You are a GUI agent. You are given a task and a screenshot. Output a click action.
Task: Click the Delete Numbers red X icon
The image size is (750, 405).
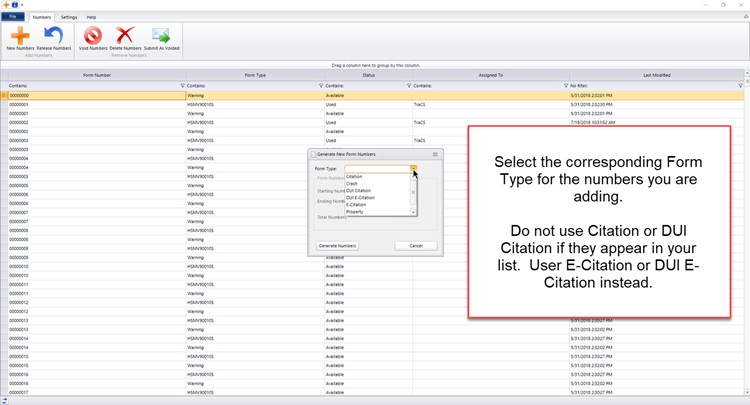tap(125, 36)
